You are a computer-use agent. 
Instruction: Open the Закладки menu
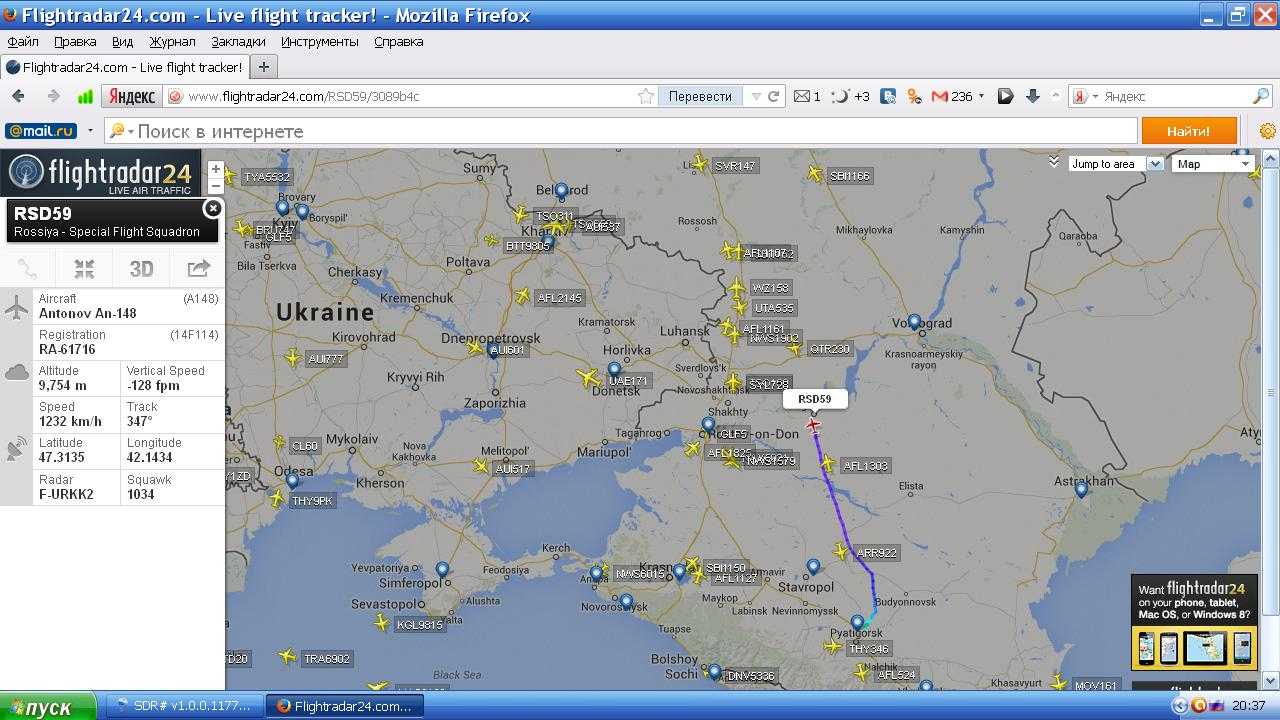click(x=238, y=42)
